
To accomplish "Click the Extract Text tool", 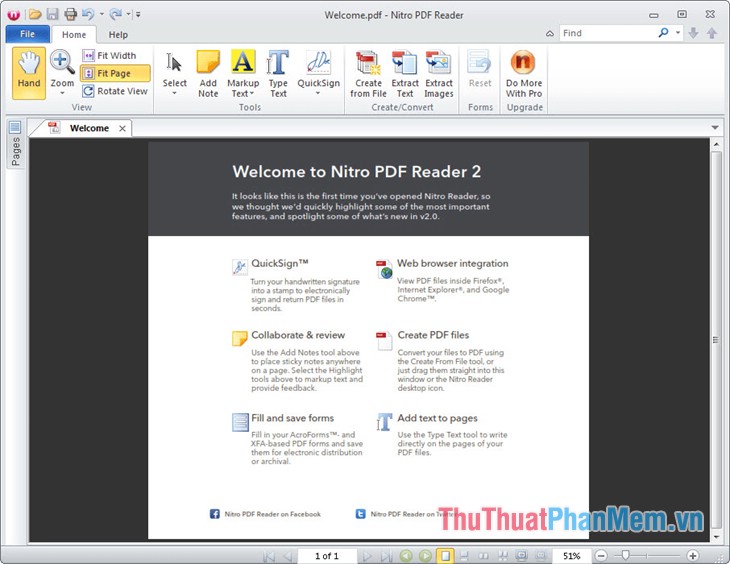I will pyautogui.click(x=405, y=74).
